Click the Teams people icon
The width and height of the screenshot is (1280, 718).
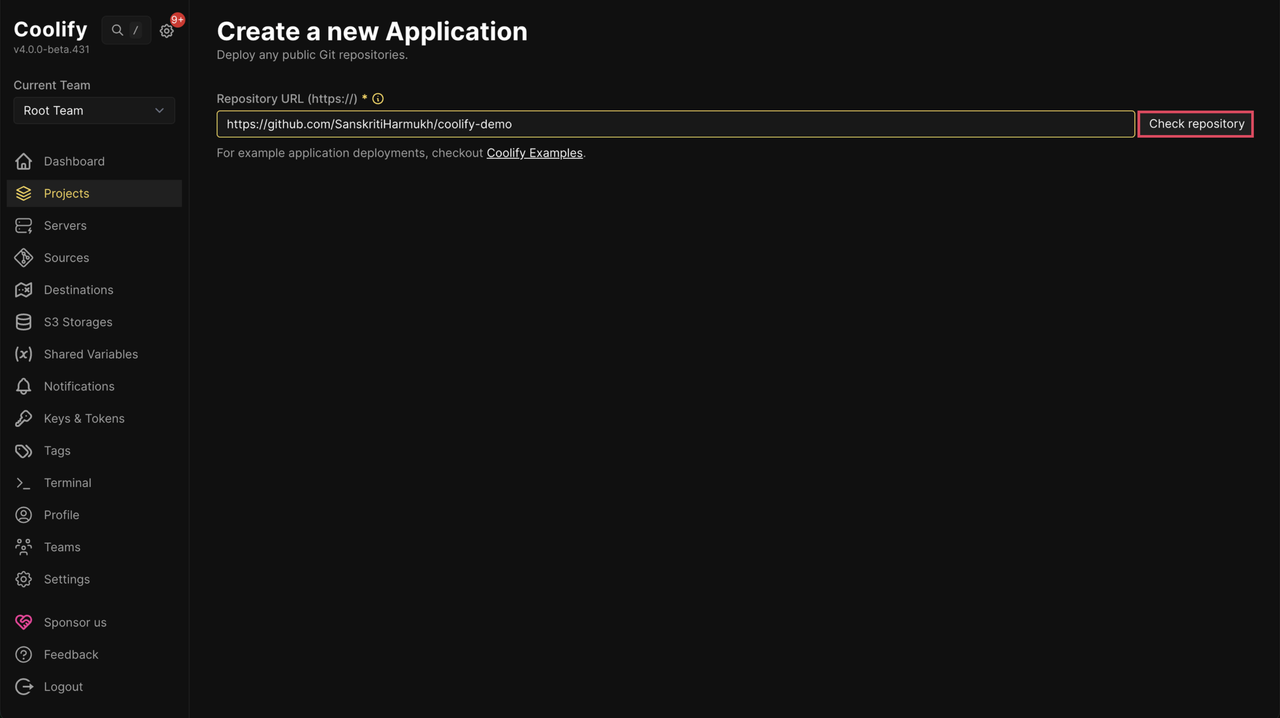coord(24,547)
